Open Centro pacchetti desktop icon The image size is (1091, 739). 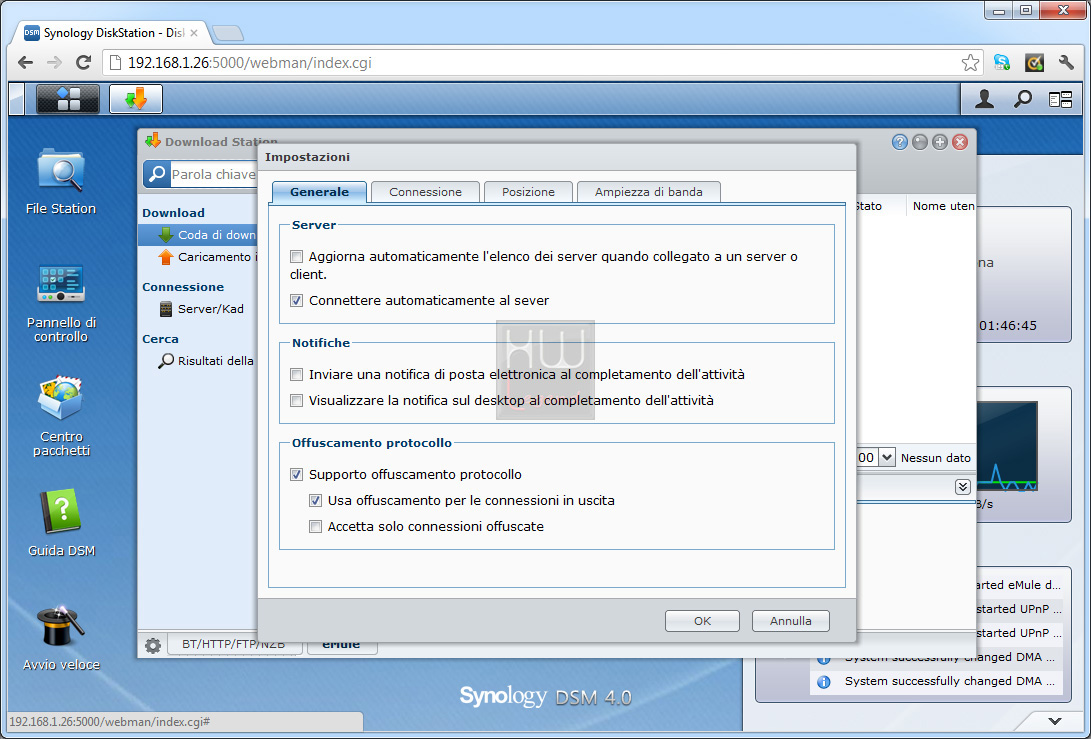[61, 416]
